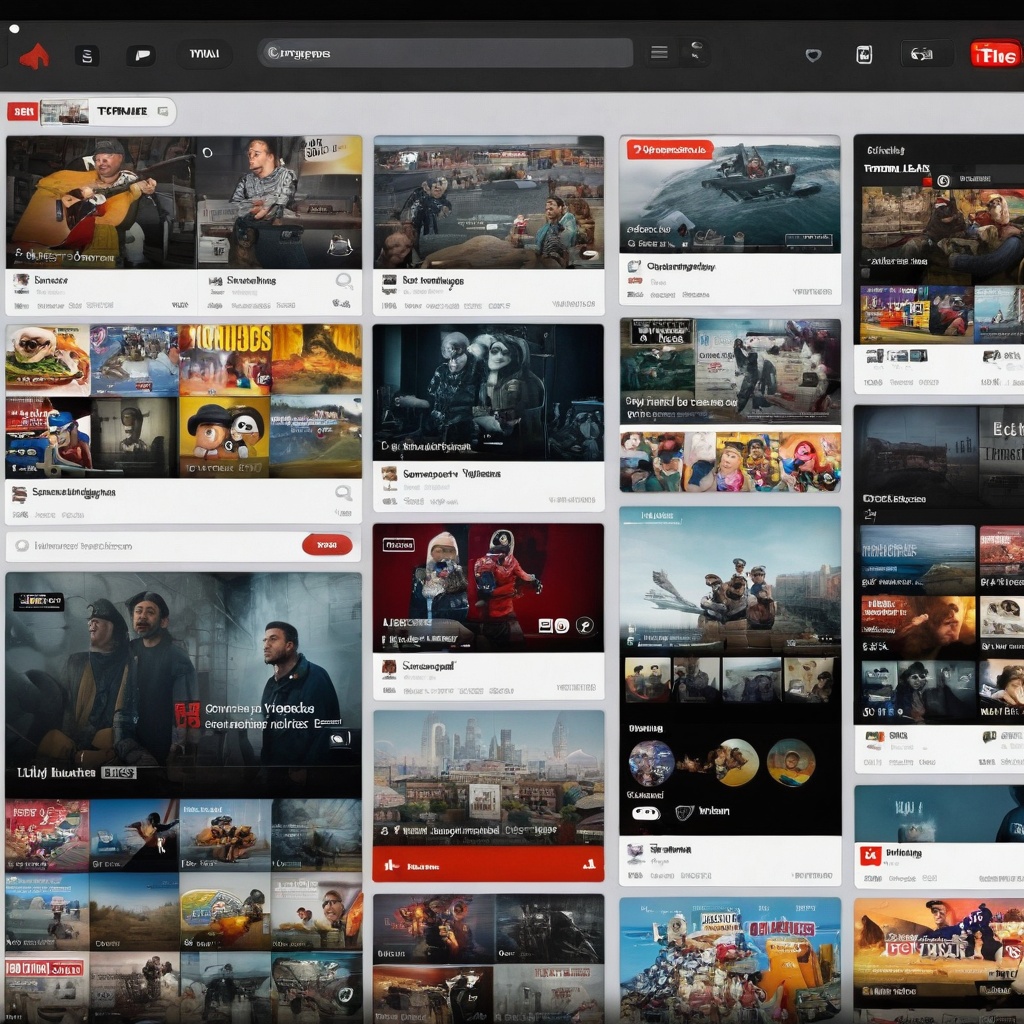Select the red tab below the home logo
Viewport: 1024px width, 1024px height.
click(x=22, y=112)
